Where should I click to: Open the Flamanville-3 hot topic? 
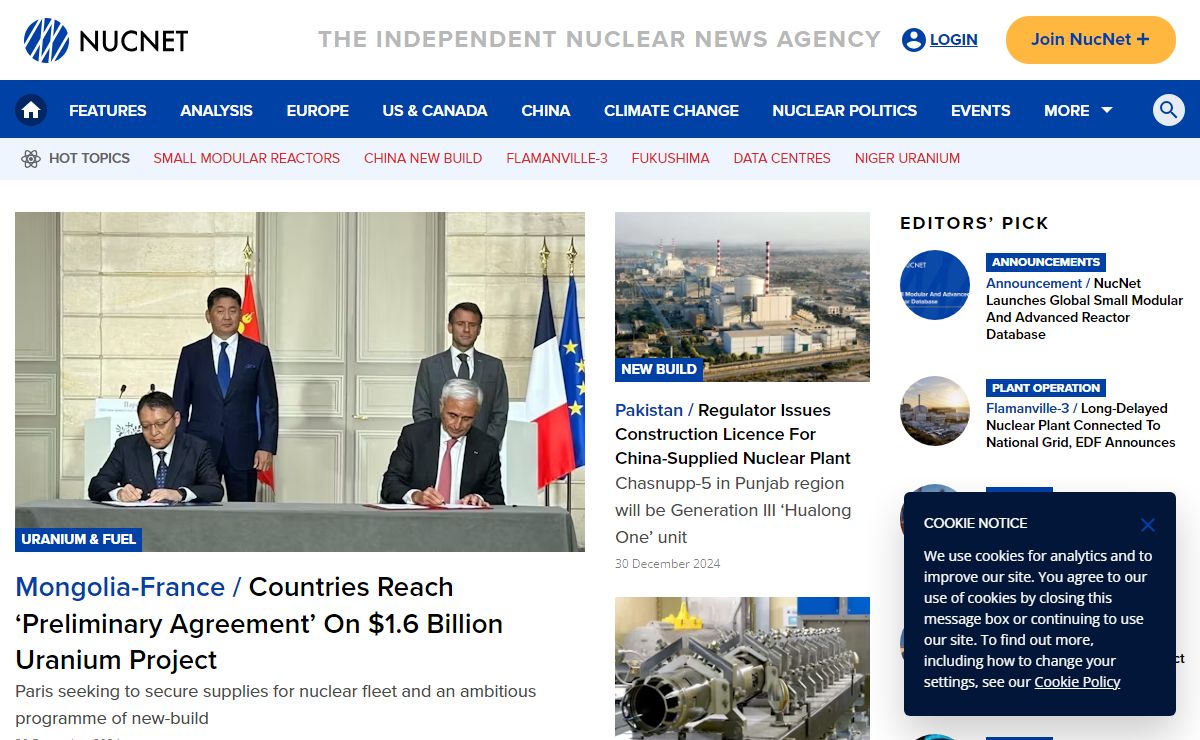tap(557, 158)
